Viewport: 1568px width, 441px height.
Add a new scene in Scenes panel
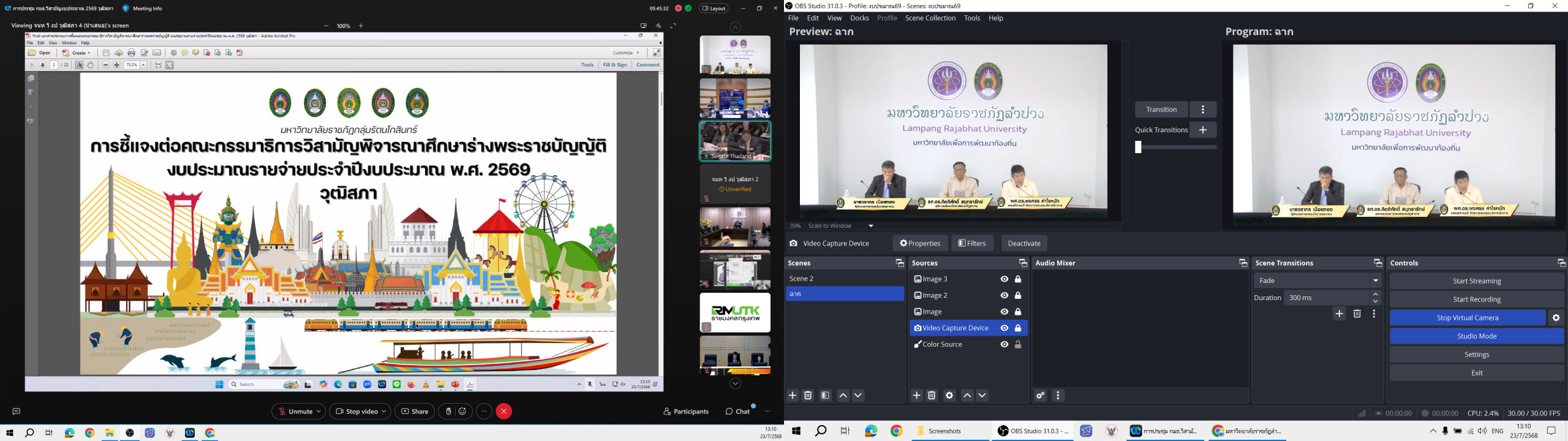pos(793,396)
